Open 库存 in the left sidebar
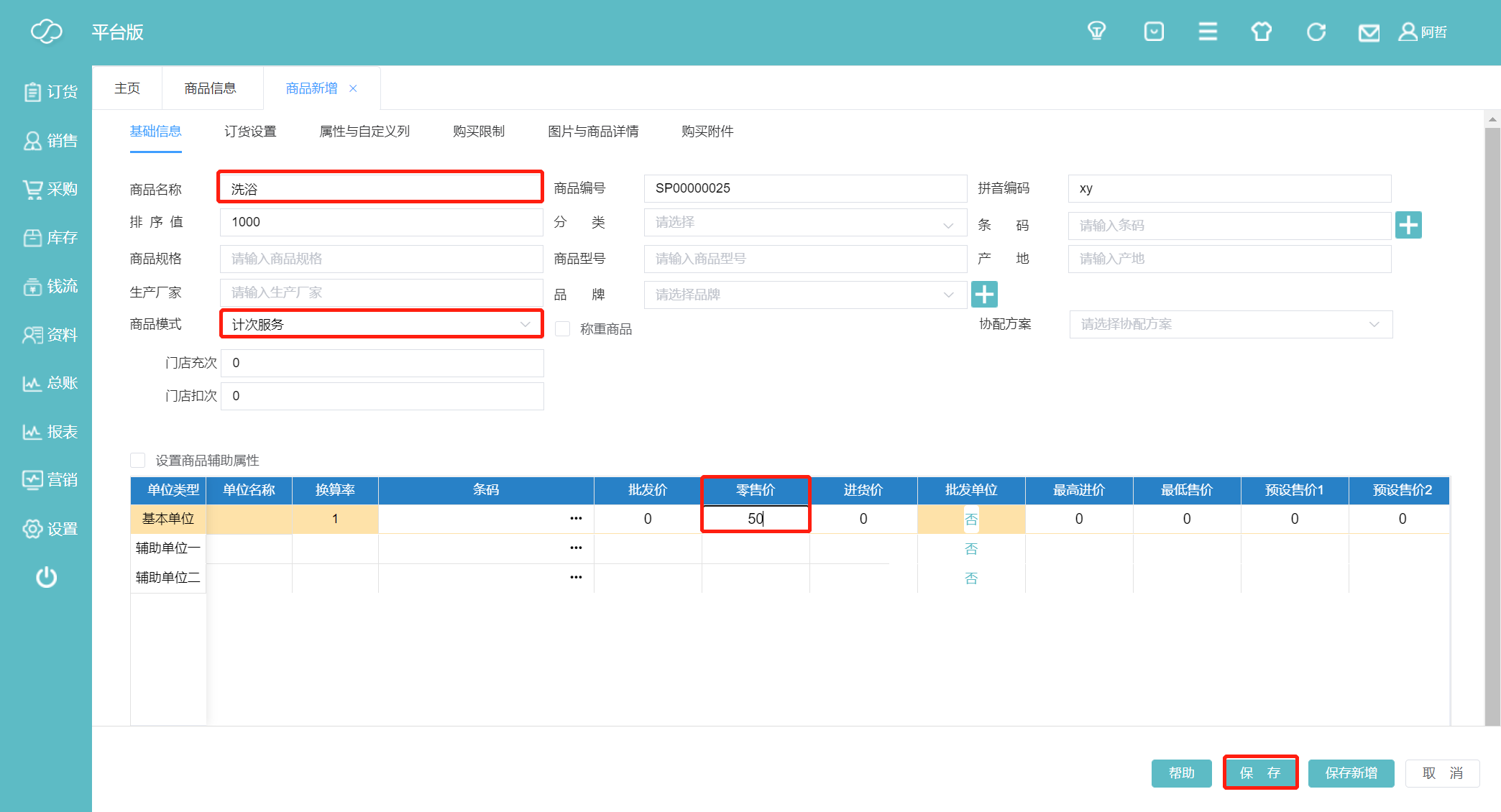Screen dimensions: 1501x812 (50, 238)
